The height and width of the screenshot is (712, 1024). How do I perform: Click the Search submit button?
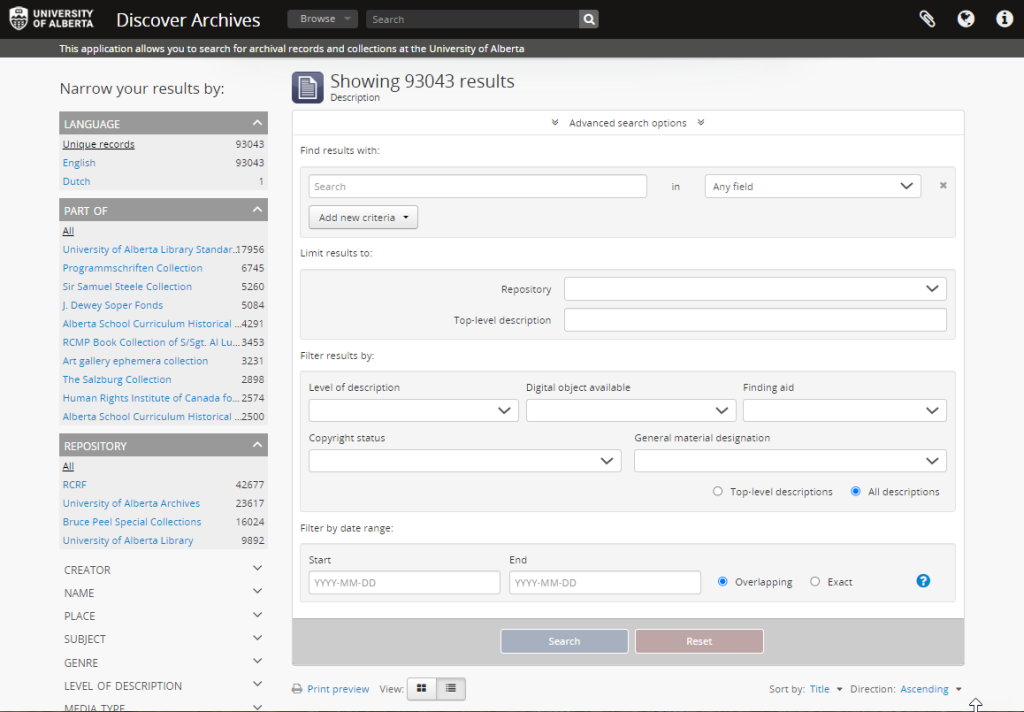[564, 641]
